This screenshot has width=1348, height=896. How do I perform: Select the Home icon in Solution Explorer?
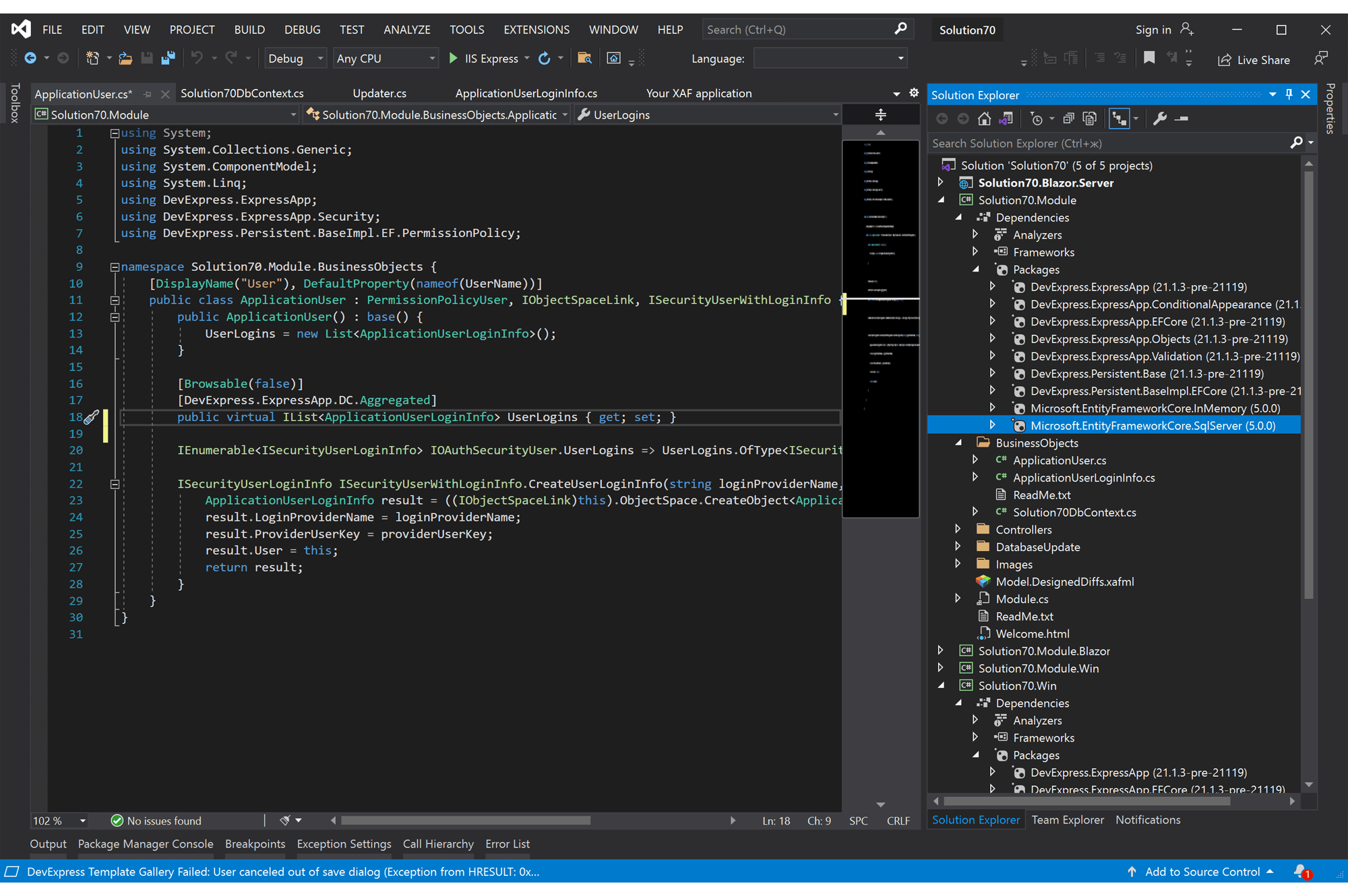pos(984,118)
